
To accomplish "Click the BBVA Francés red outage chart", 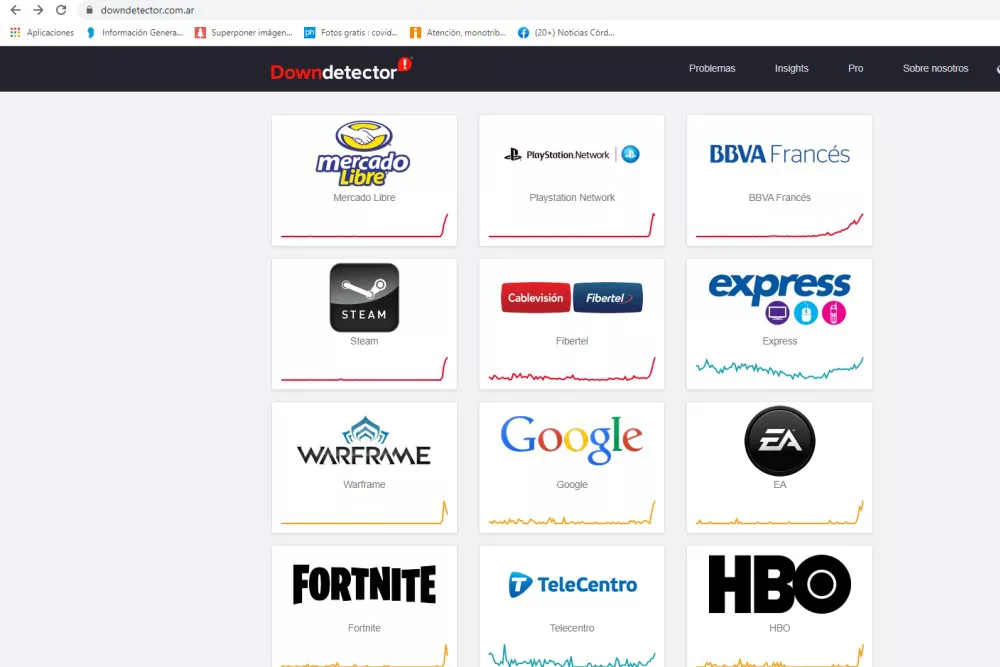I will pos(779,225).
